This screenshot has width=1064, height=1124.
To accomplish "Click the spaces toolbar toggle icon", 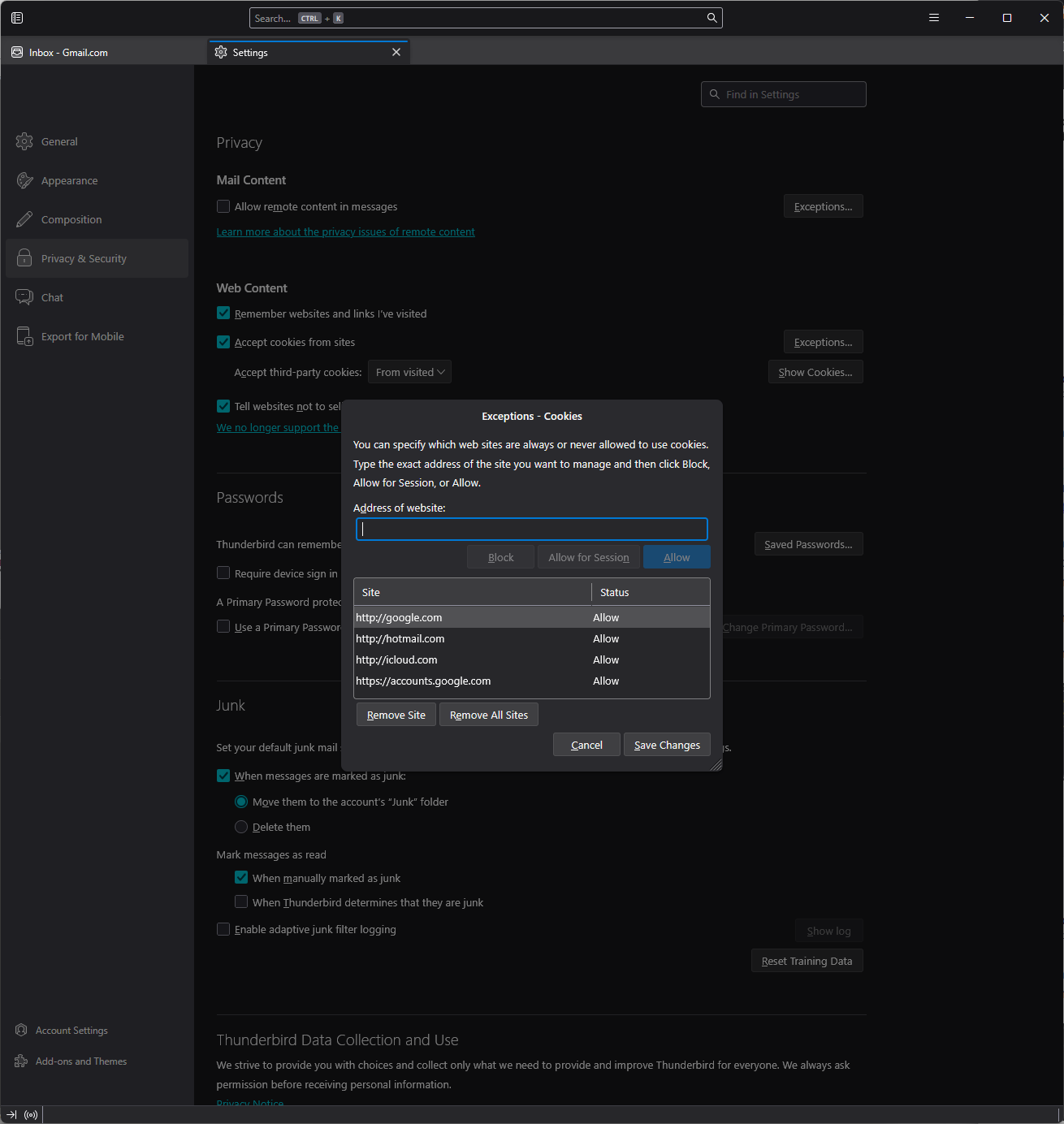I will 17,18.
